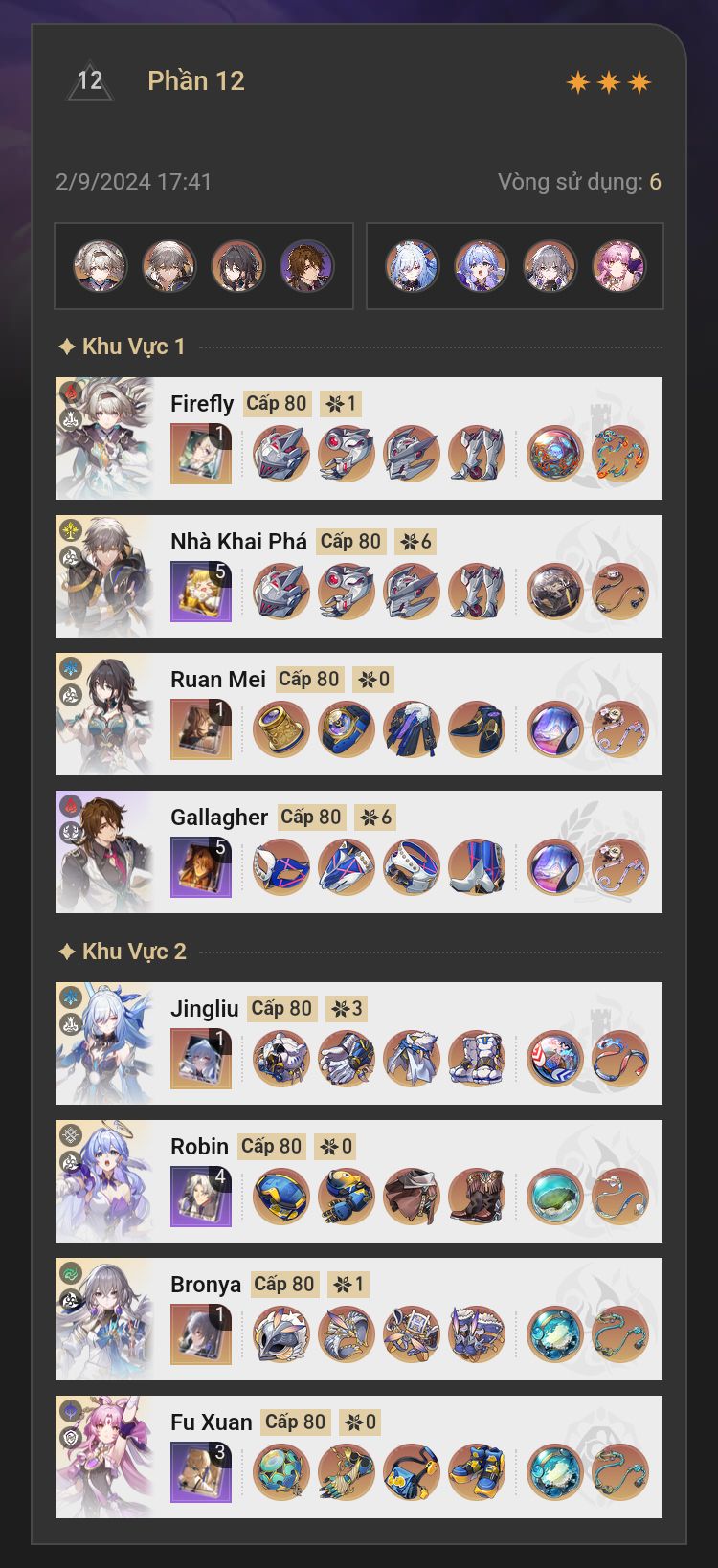Open Gallagher's boots relic icon
The image size is (718, 1568).
[477, 867]
